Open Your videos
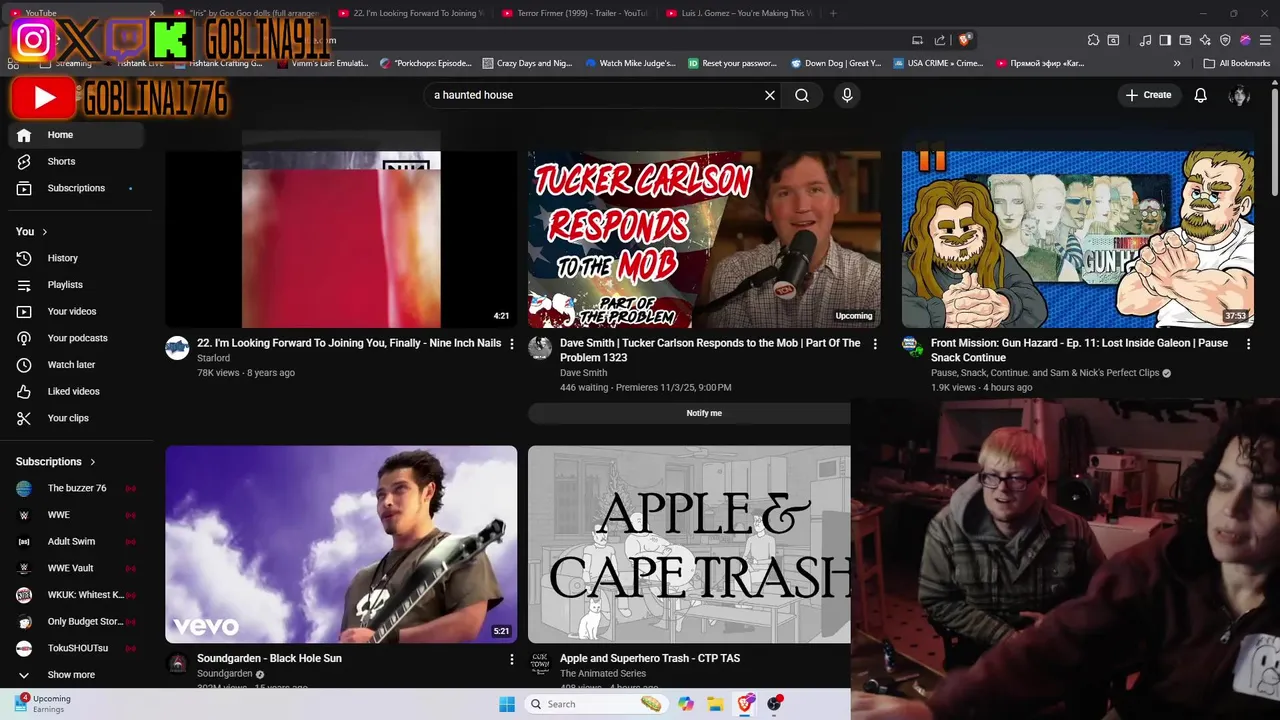This screenshot has width=1280, height=720. coord(77,311)
